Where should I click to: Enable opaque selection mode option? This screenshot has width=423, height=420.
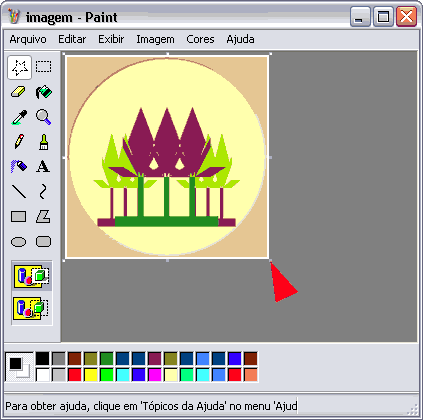pyautogui.click(x=32, y=276)
